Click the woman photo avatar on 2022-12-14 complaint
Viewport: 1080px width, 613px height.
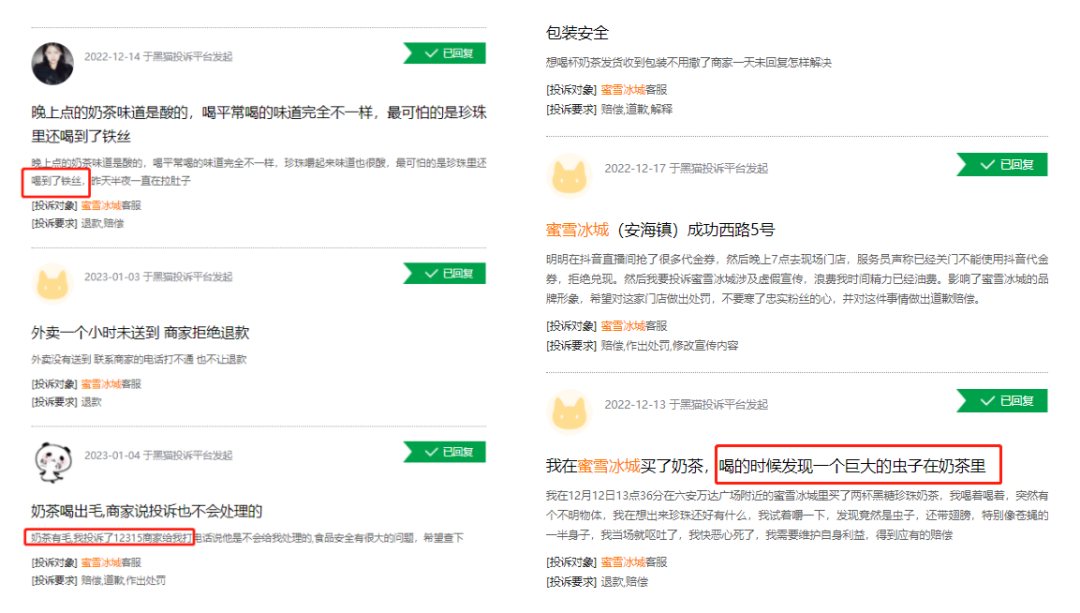pyautogui.click(x=52, y=63)
